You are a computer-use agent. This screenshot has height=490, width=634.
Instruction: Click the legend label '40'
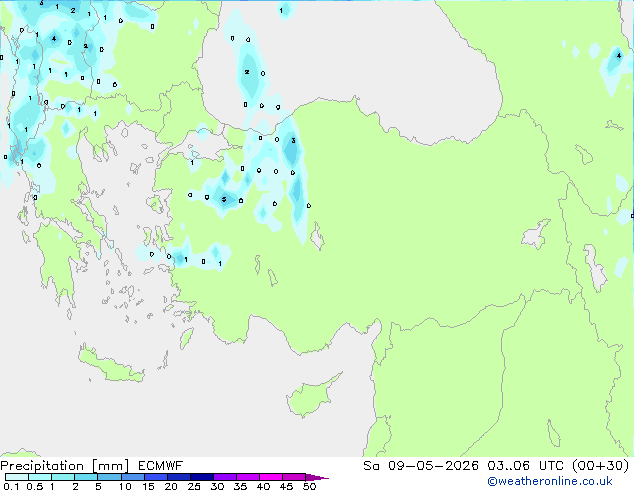263,486
